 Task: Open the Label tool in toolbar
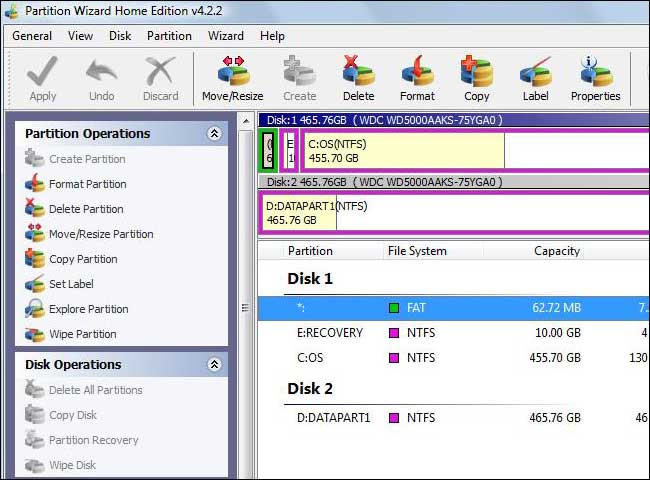(x=535, y=72)
